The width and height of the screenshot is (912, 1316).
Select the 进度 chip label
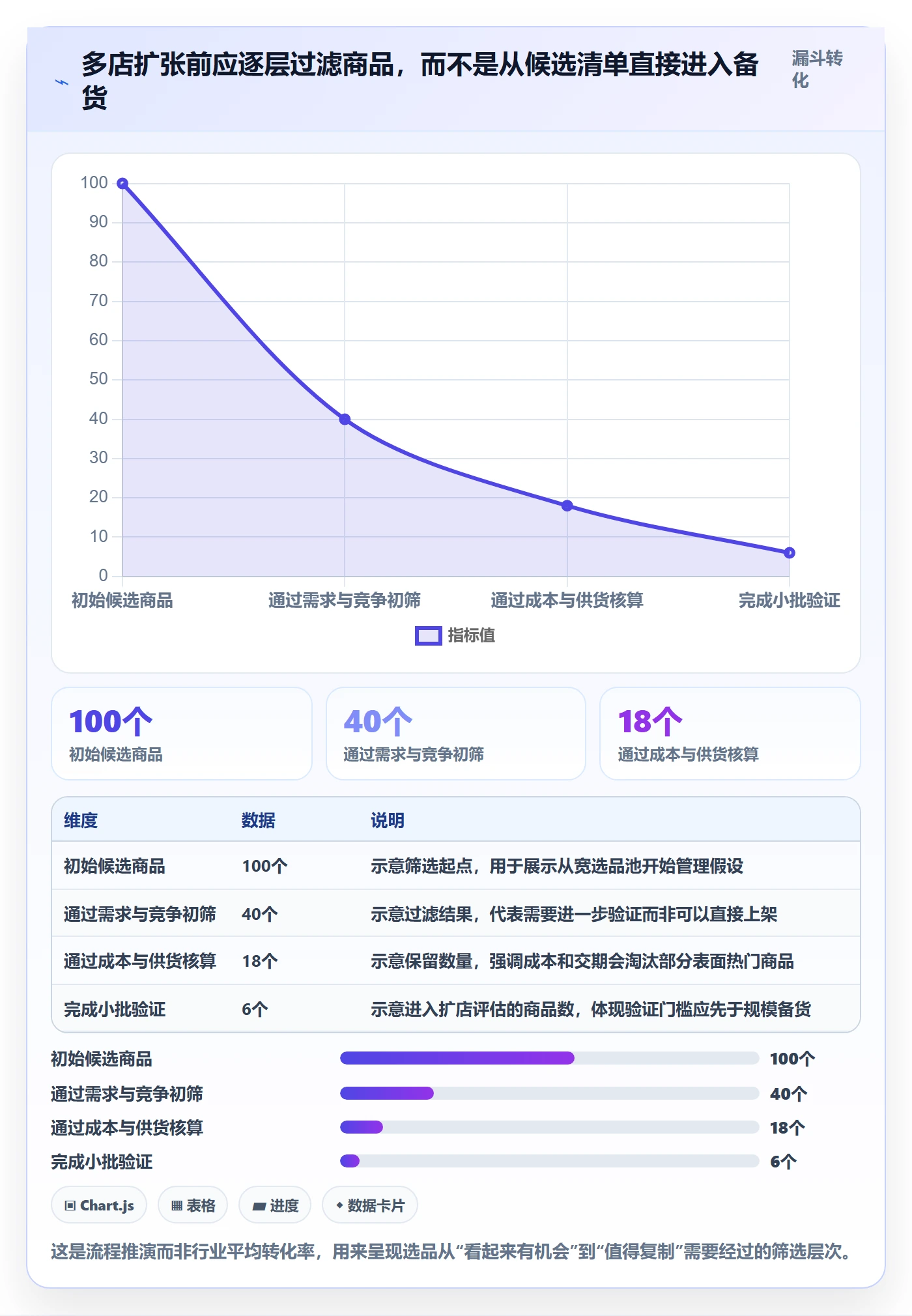pyautogui.click(x=284, y=1205)
